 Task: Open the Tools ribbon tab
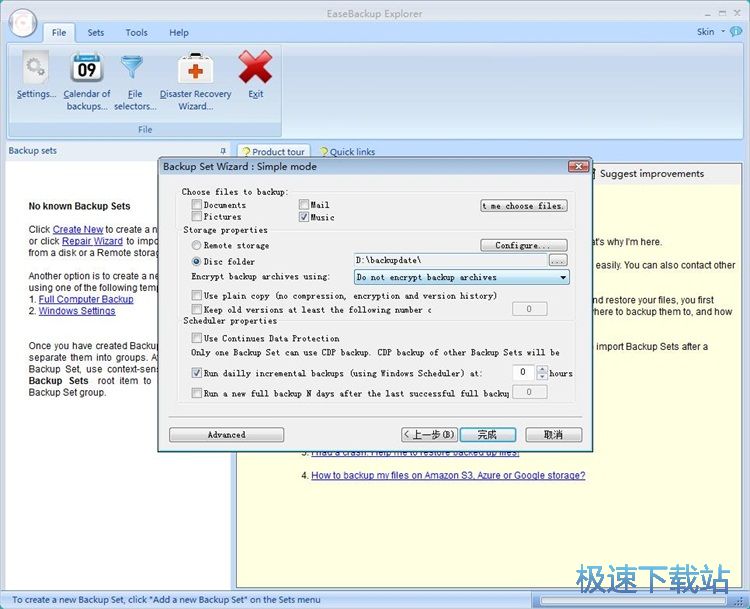coord(136,33)
